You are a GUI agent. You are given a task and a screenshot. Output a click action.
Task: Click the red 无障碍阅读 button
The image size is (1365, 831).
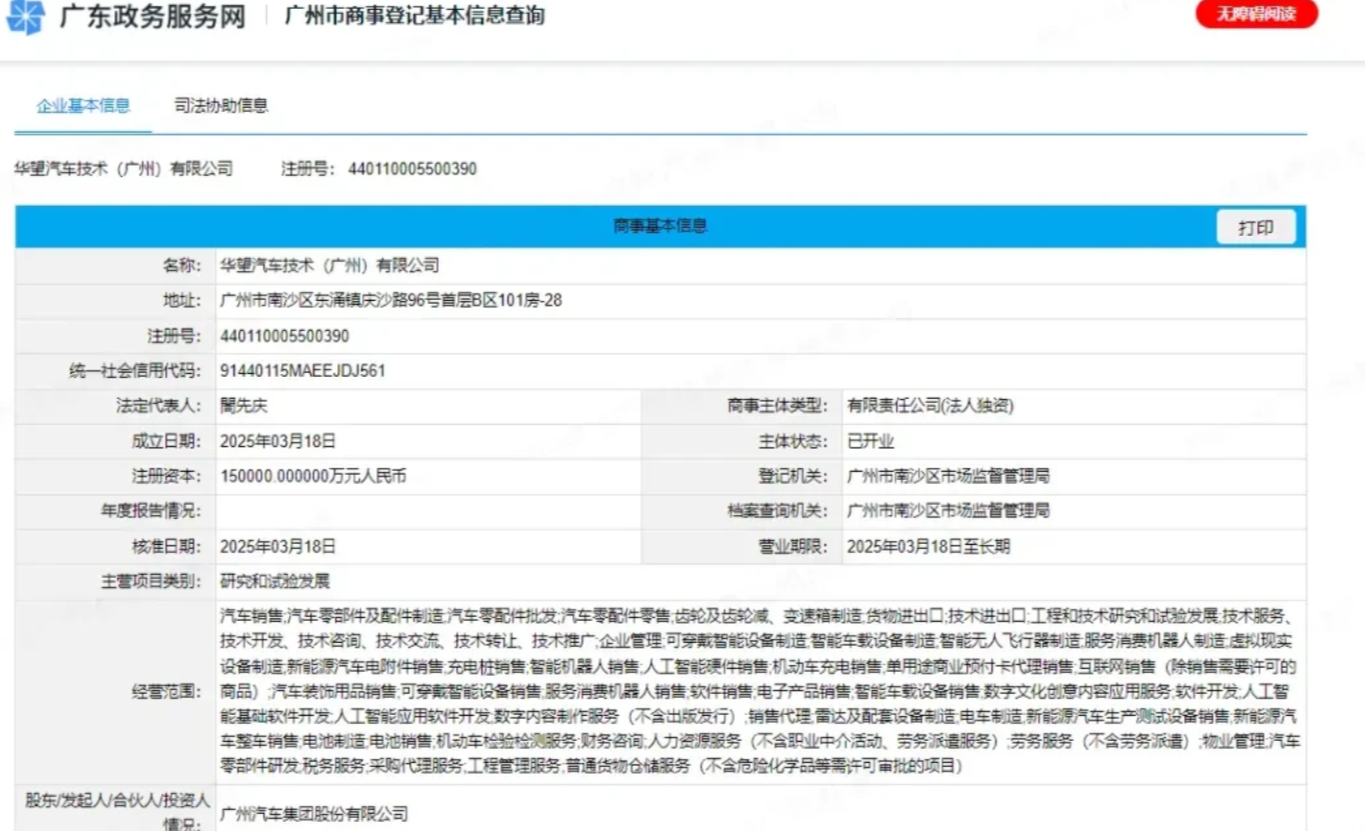tap(1257, 14)
